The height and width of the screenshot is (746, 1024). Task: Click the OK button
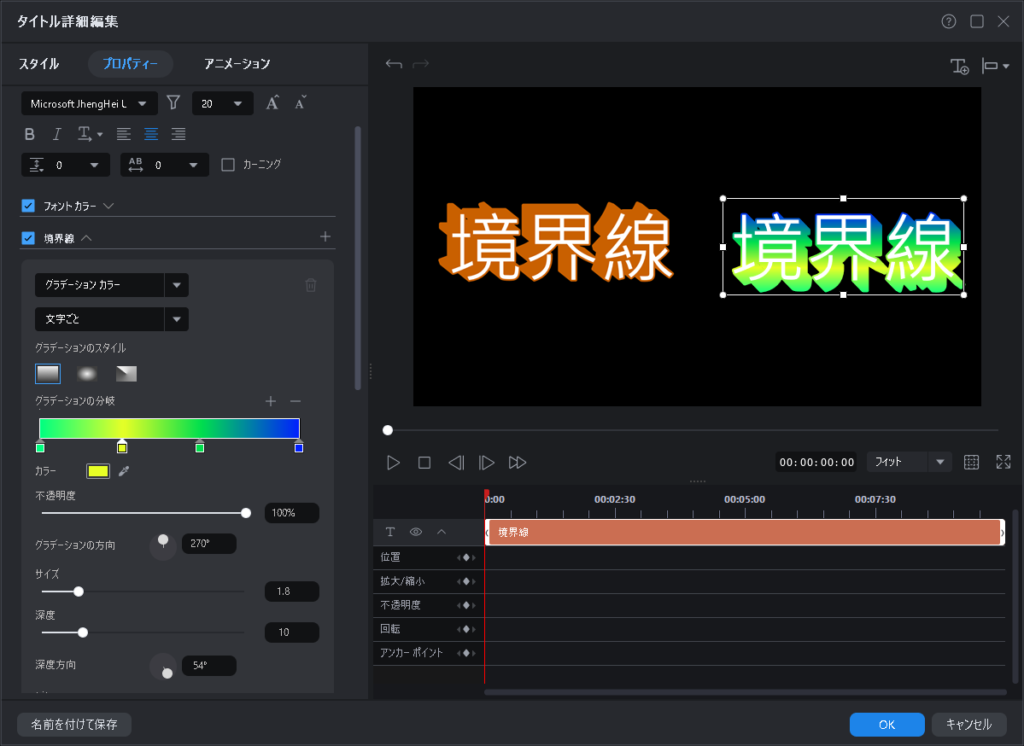coord(886,725)
